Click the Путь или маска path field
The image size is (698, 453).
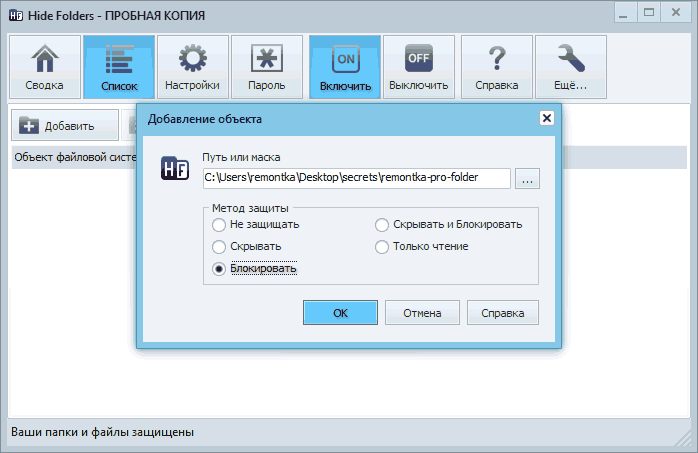coord(357,178)
